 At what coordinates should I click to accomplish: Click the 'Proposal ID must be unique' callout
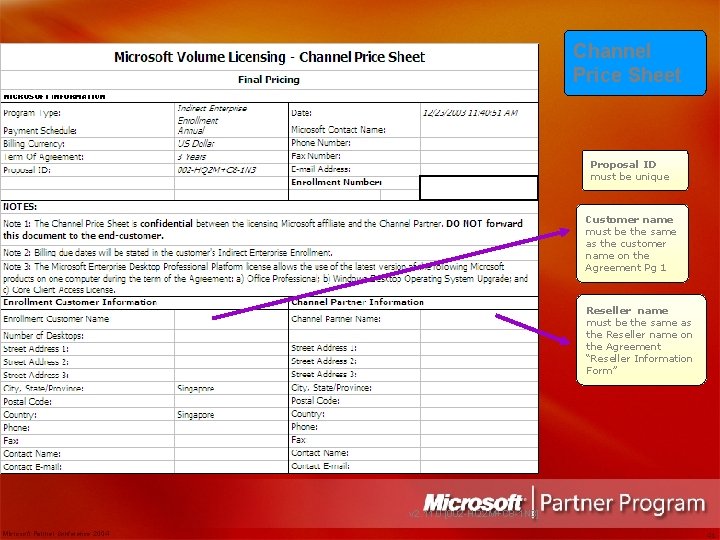coord(635,170)
